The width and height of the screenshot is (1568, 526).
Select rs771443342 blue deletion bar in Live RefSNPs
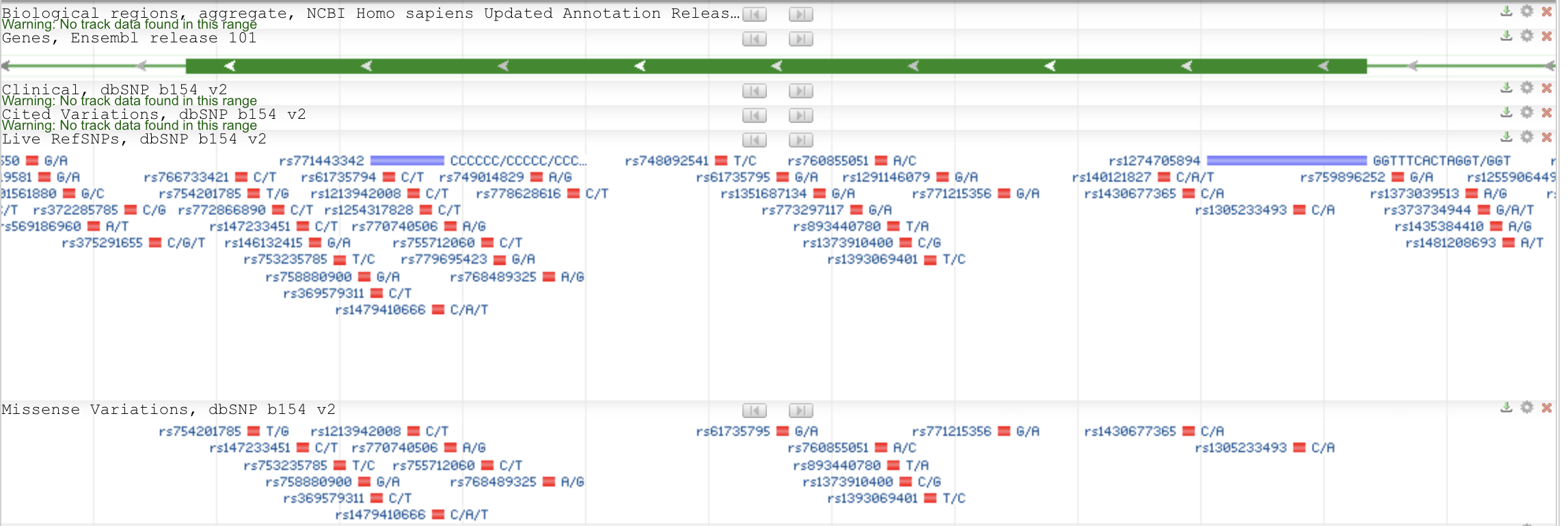click(407, 161)
